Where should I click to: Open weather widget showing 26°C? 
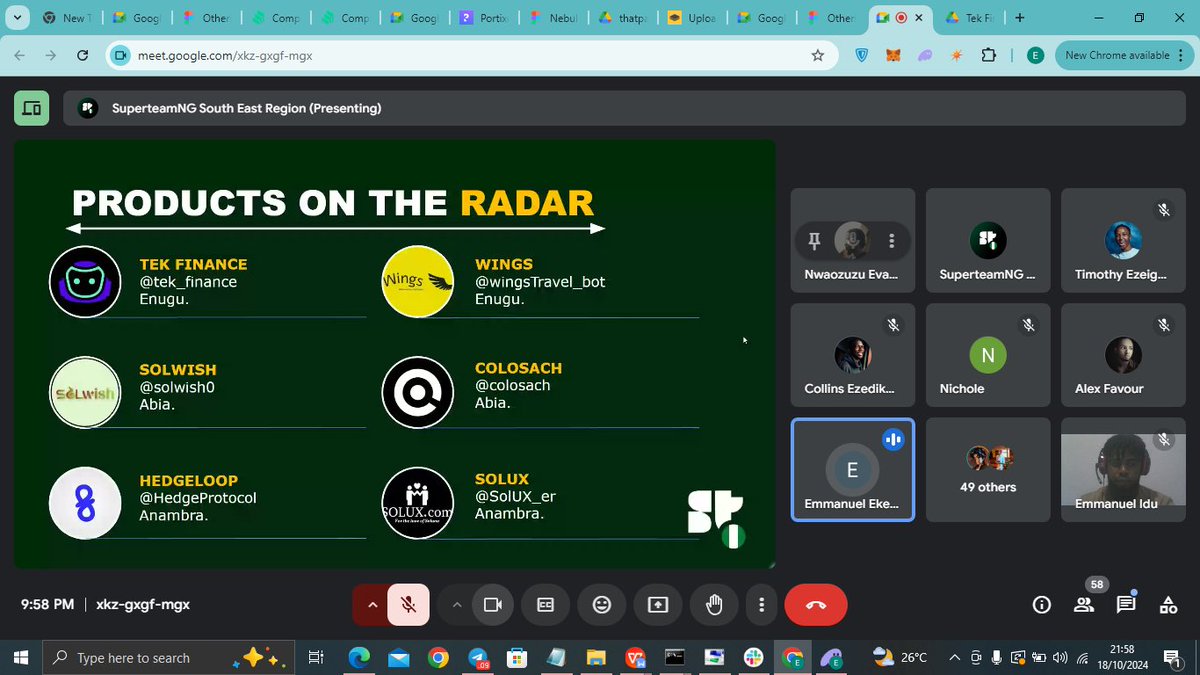point(899,658)
